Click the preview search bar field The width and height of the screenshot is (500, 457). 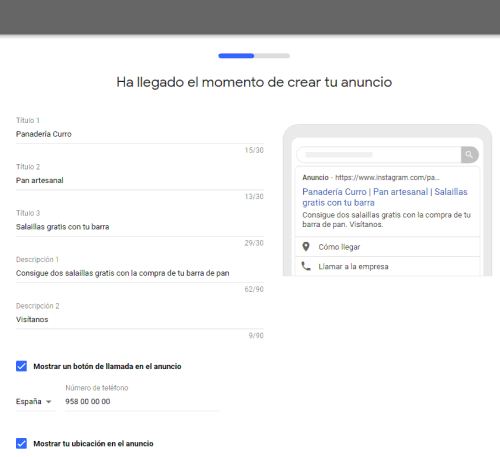click(x=379, y=155)
